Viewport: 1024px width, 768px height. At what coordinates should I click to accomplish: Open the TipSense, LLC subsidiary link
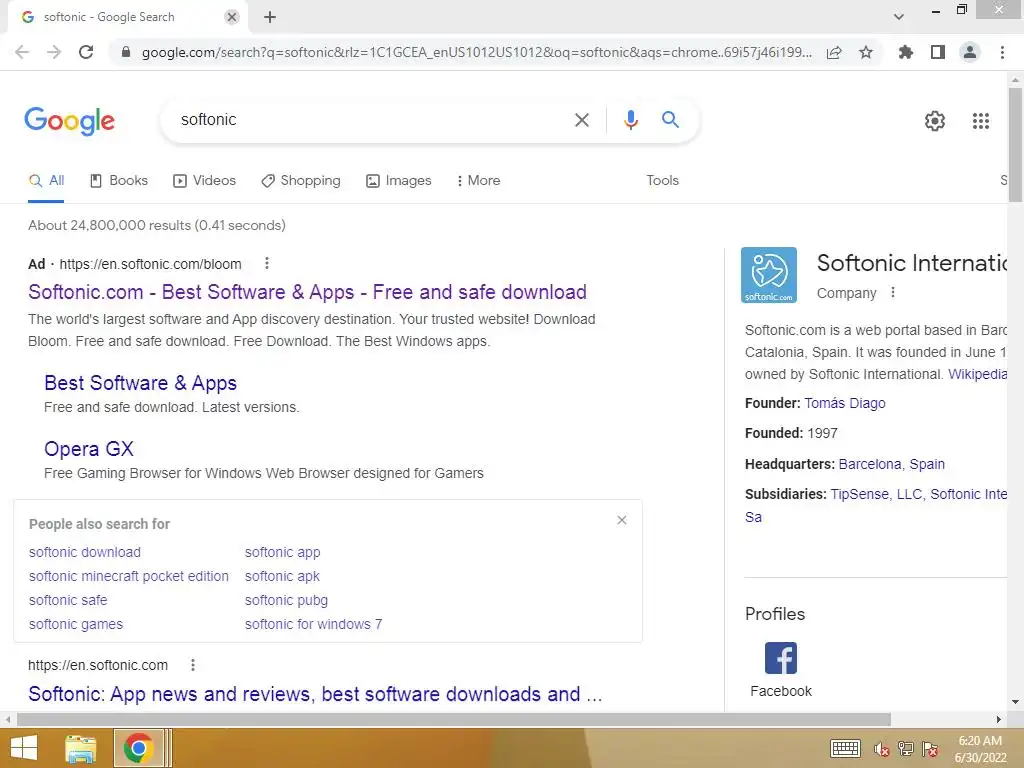coord(876,494)
